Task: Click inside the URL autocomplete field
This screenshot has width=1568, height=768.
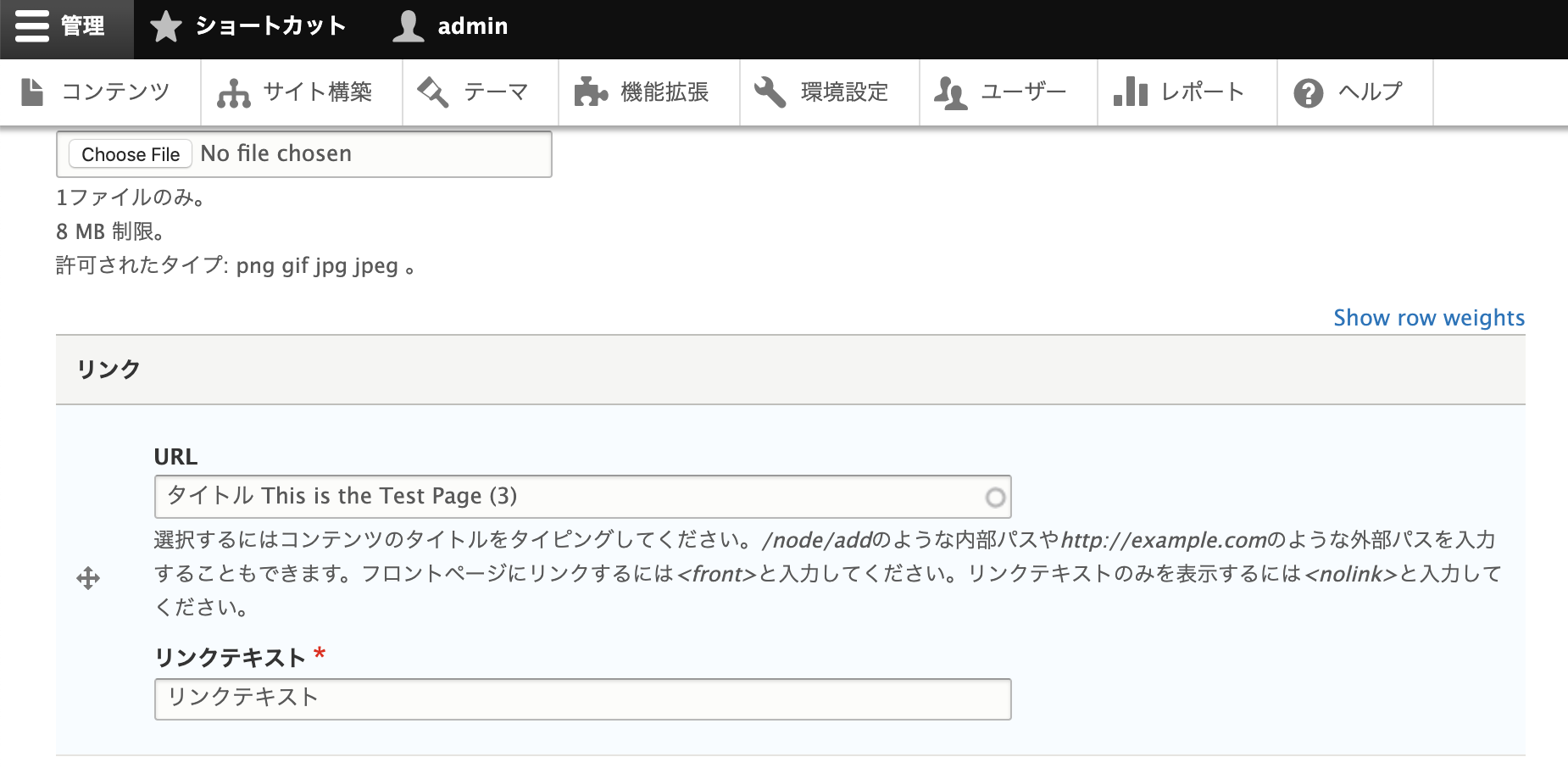Action: [581, 496]
